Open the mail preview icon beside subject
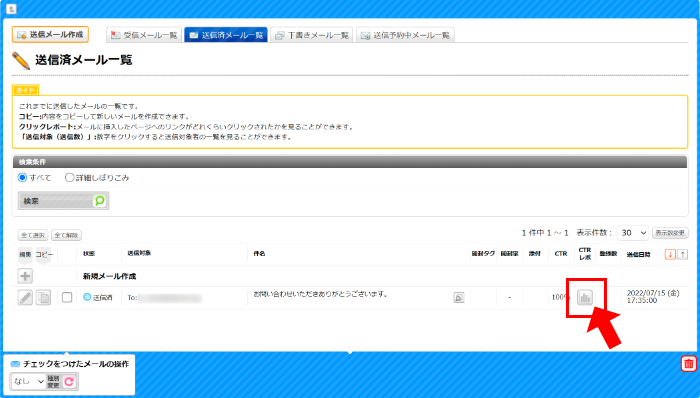Image resolution: width=700 pixels, height=398 pixels. (x=458, y=297)
